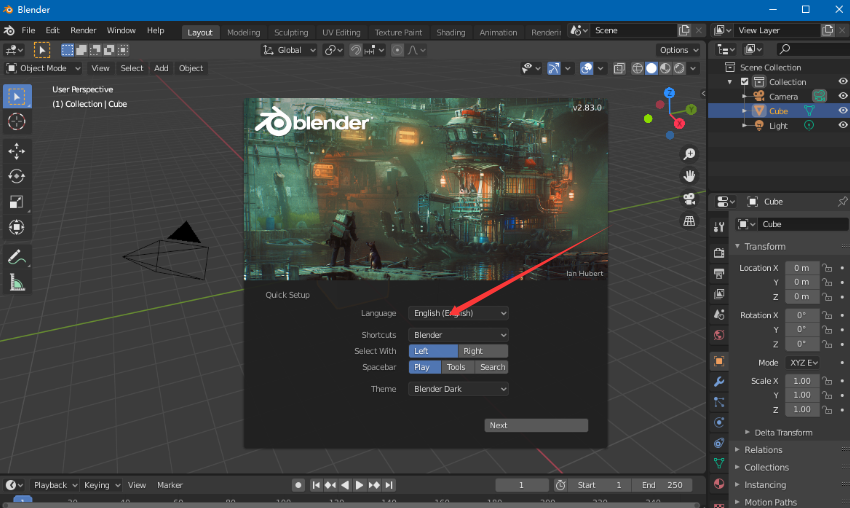Switch to the Sculpting workspace tab
Screen dimensions: 850x508
click(291, 32)
